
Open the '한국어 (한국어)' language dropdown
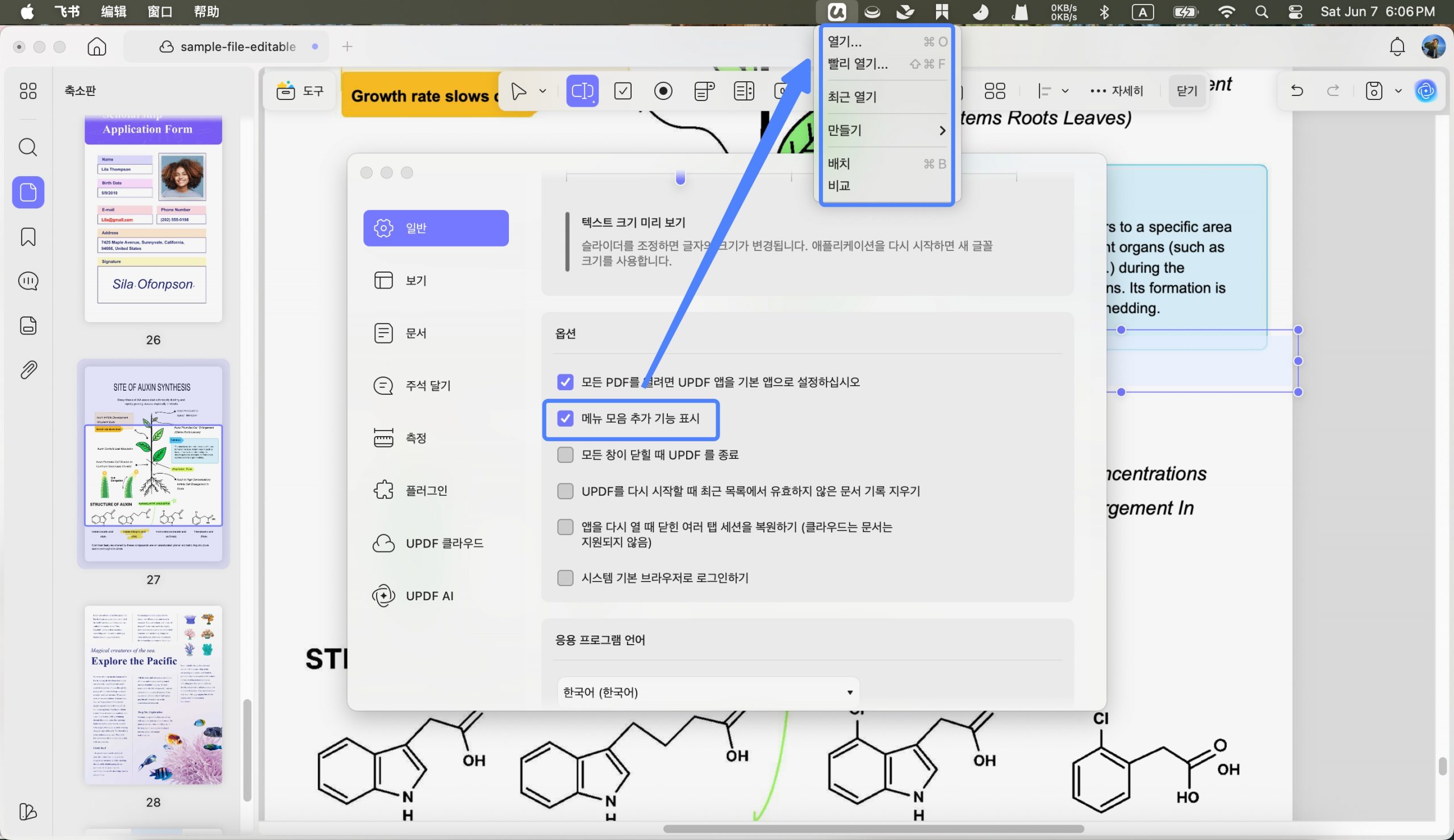(x=708, y=692)
